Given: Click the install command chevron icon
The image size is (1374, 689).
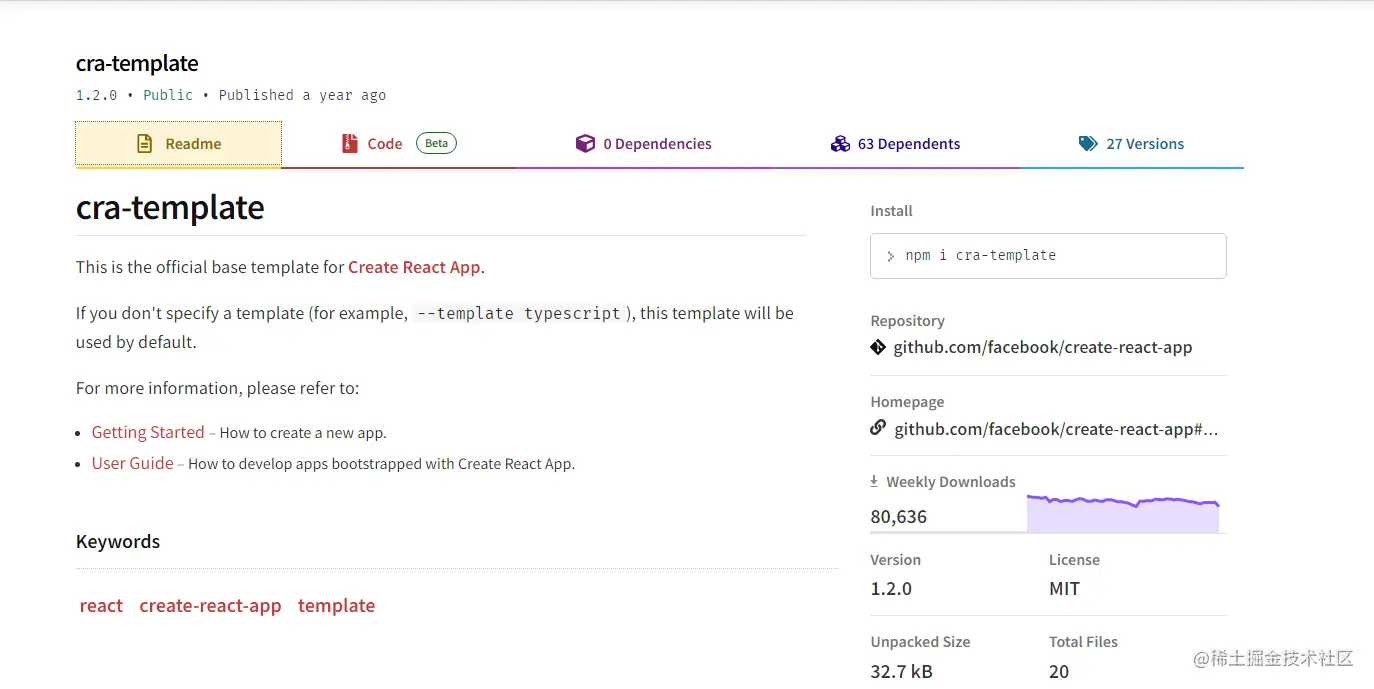Looking at the screenshot, I should pos(891,256).
